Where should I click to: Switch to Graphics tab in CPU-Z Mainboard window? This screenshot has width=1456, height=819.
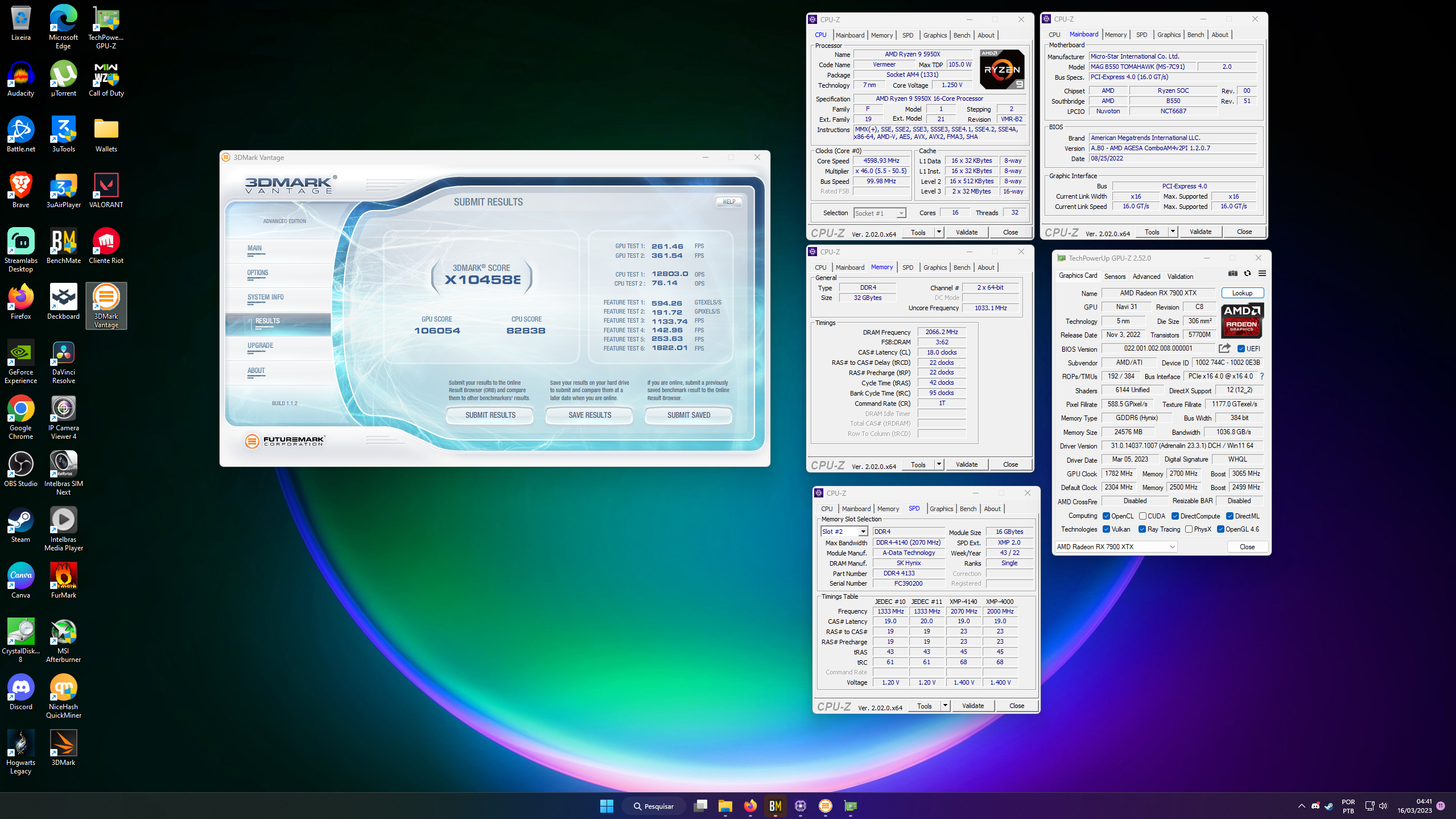[1169, 35]
